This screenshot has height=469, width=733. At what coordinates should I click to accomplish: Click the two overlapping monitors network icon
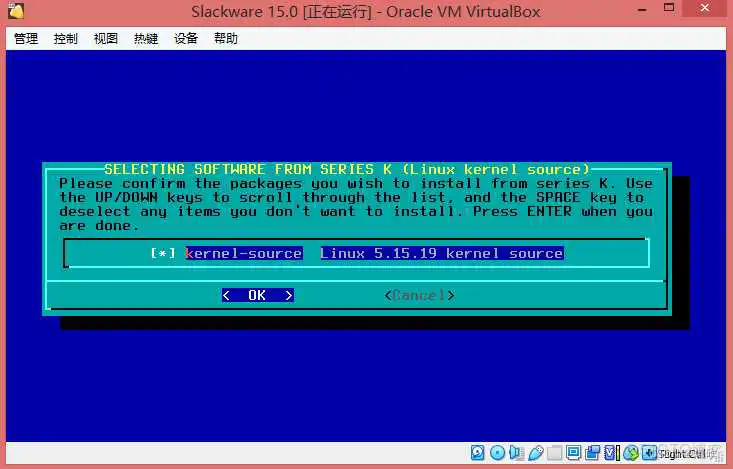coord(592,453)
